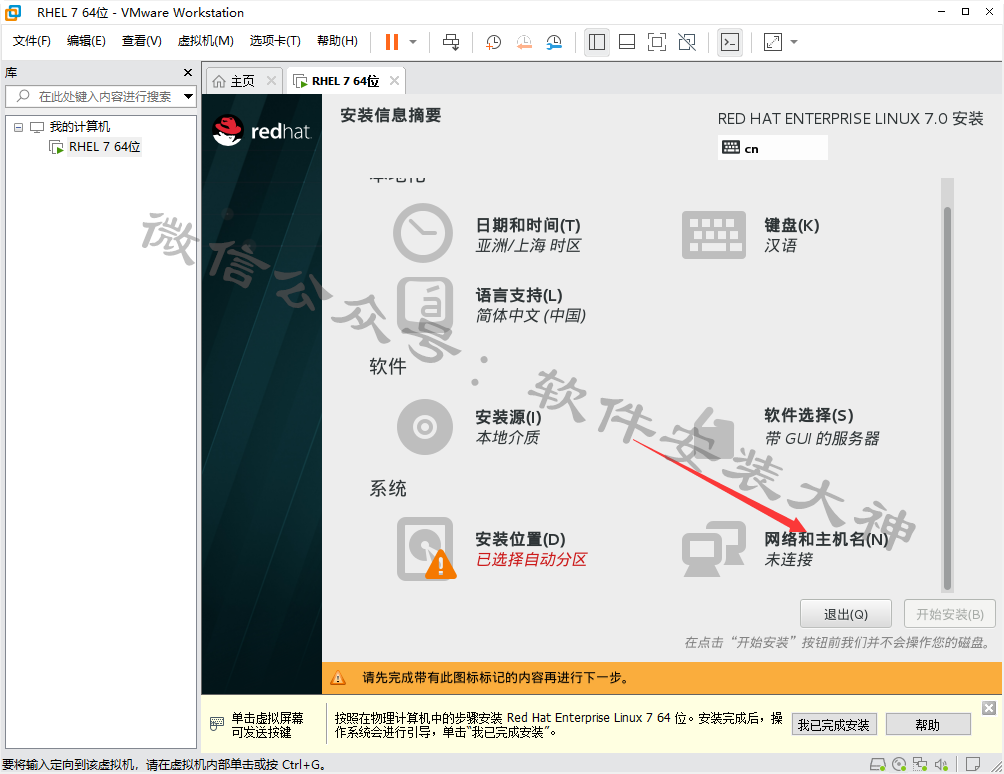Switch to Unity mode
The width and height of the screenshot is (1004, 774).
(687, 42)
